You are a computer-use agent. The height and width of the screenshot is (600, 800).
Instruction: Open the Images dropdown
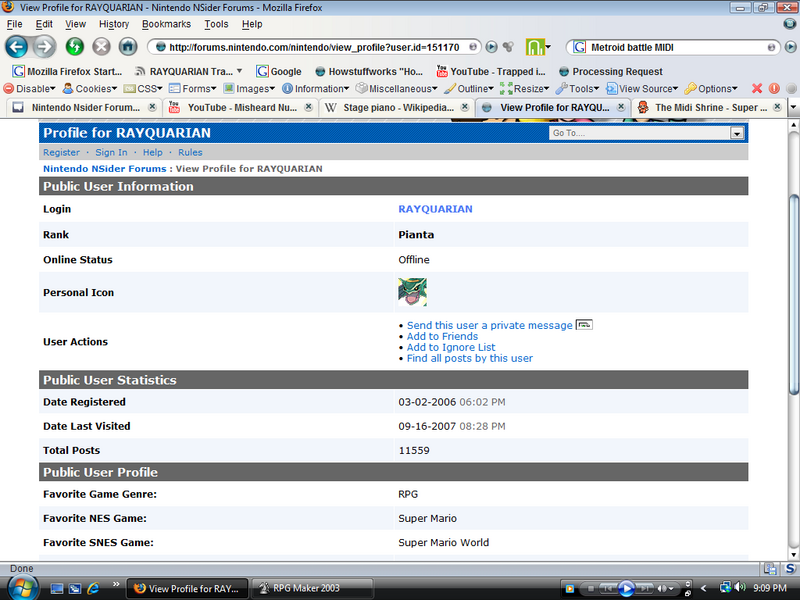[249, 88]
